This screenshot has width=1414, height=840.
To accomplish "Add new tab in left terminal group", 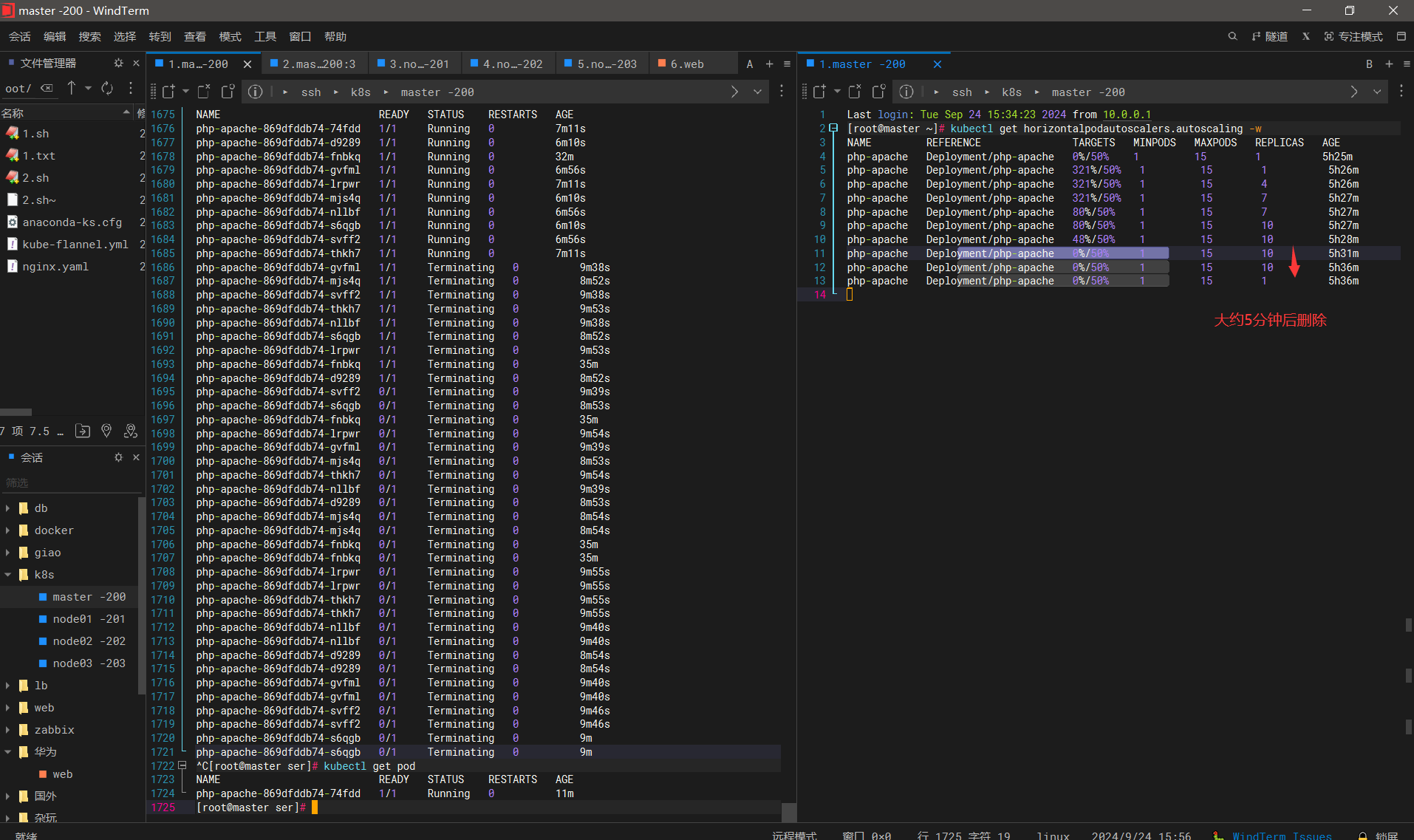I will (769, 64).
